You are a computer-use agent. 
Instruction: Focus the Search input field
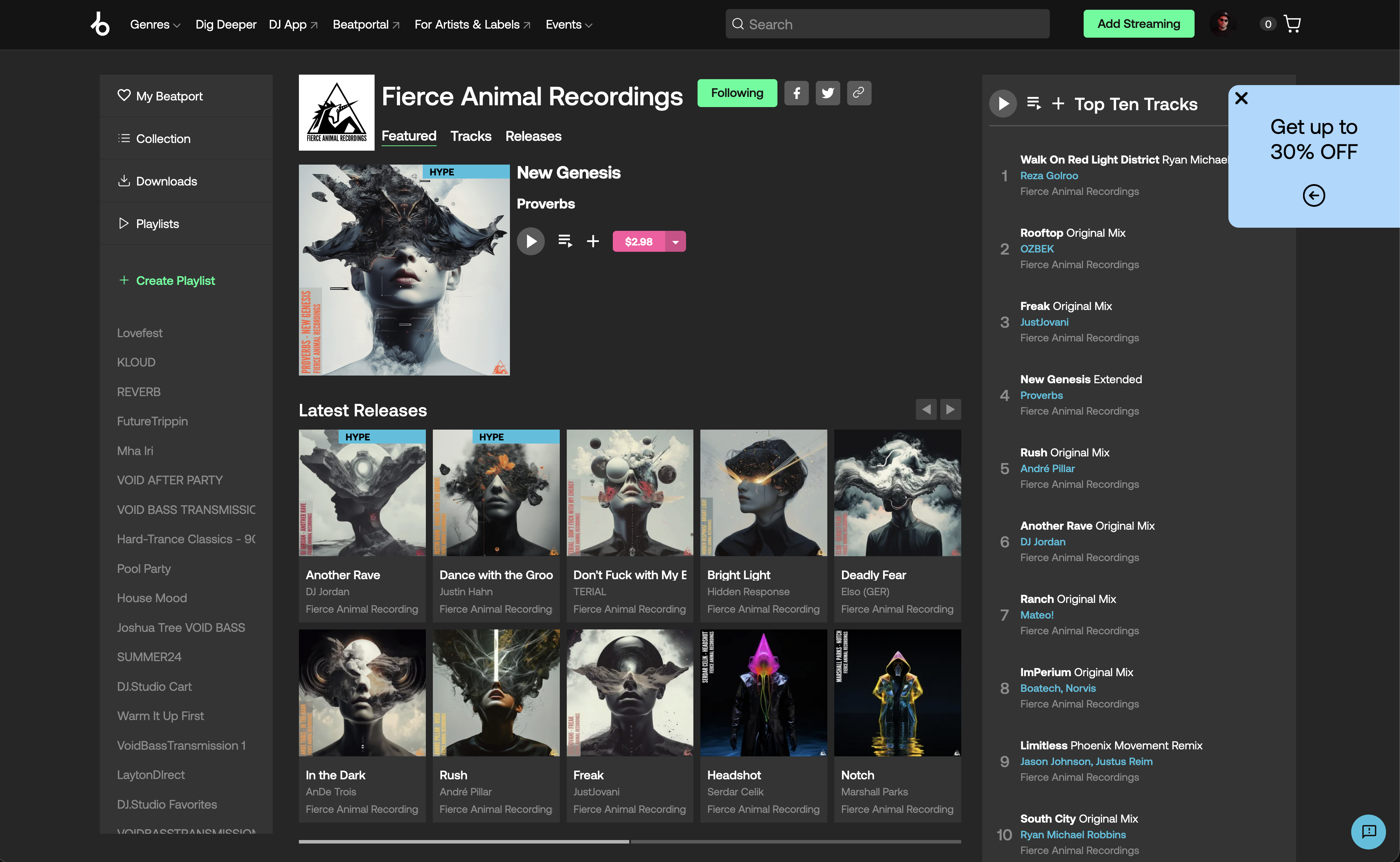click(x=887, y=24)
